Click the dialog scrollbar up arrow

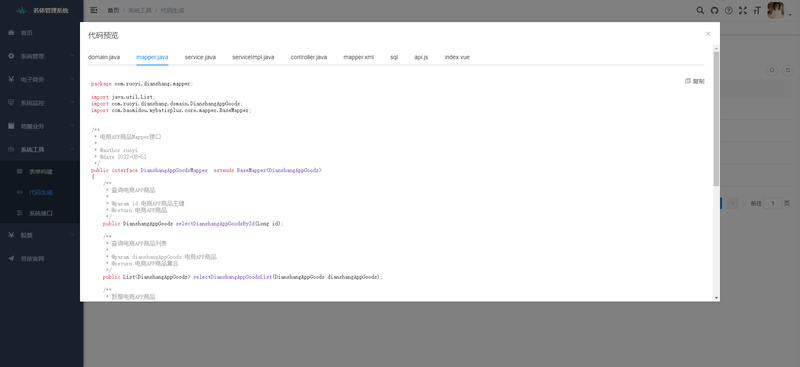(x=716, y=47)
